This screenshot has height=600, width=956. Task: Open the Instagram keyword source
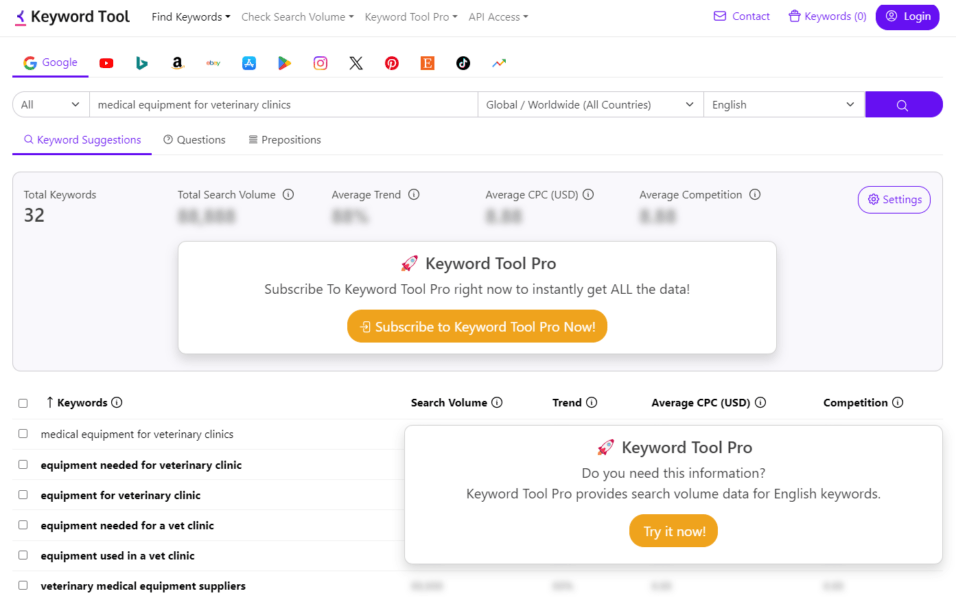(320, 62)
